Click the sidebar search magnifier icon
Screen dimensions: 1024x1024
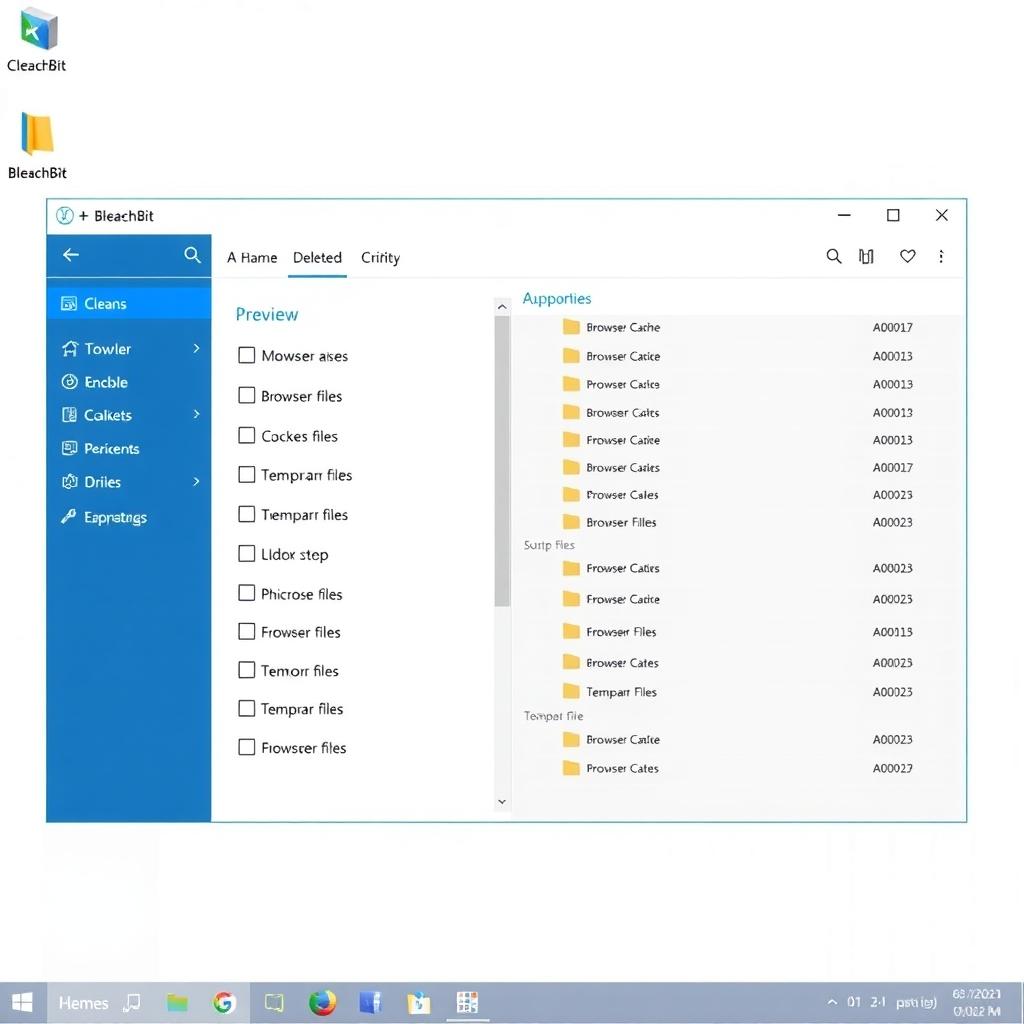192,255
